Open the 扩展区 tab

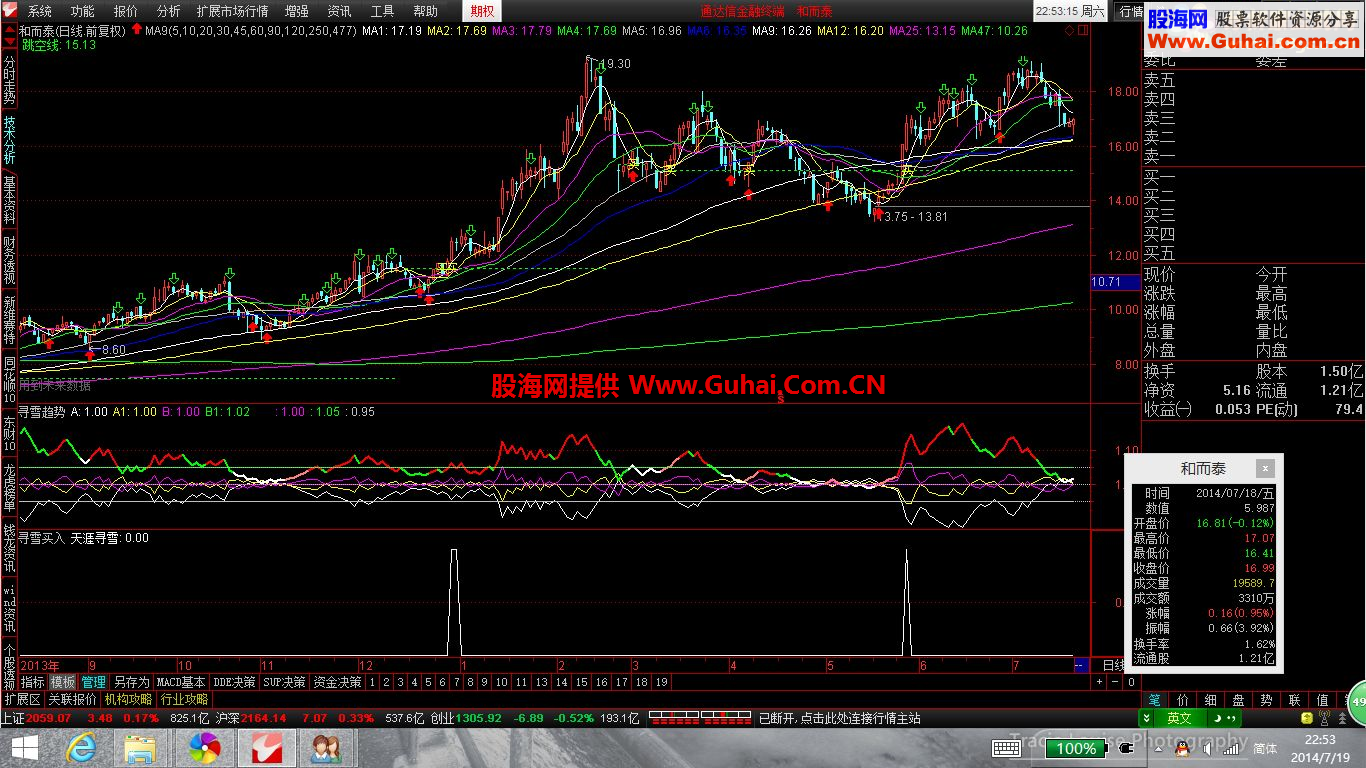[22, 699]
